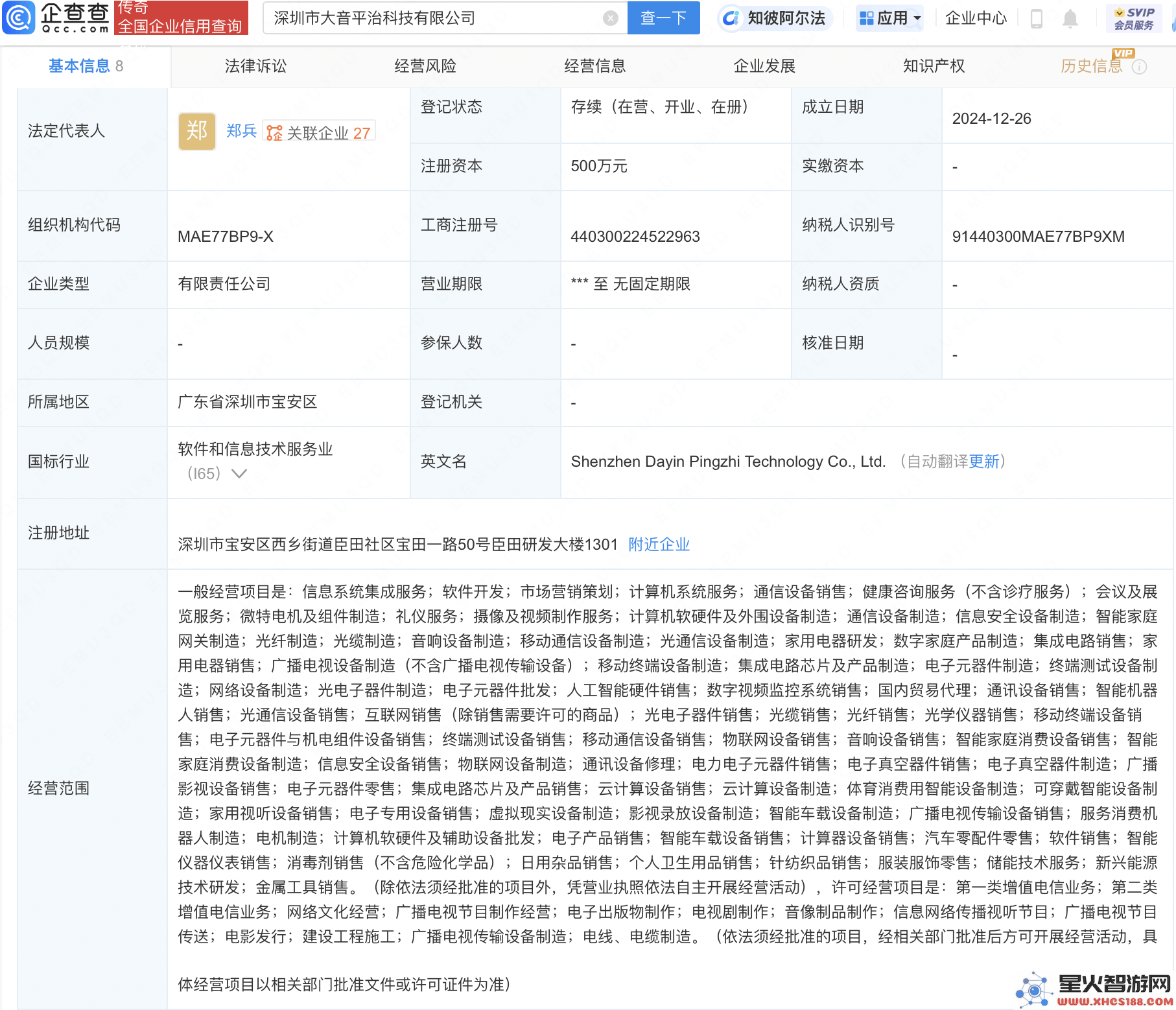1176x1010 pixels.
Task: Select 纳税人识别号 91440300MAE77BP9XM
Action: pos(1038,237)
